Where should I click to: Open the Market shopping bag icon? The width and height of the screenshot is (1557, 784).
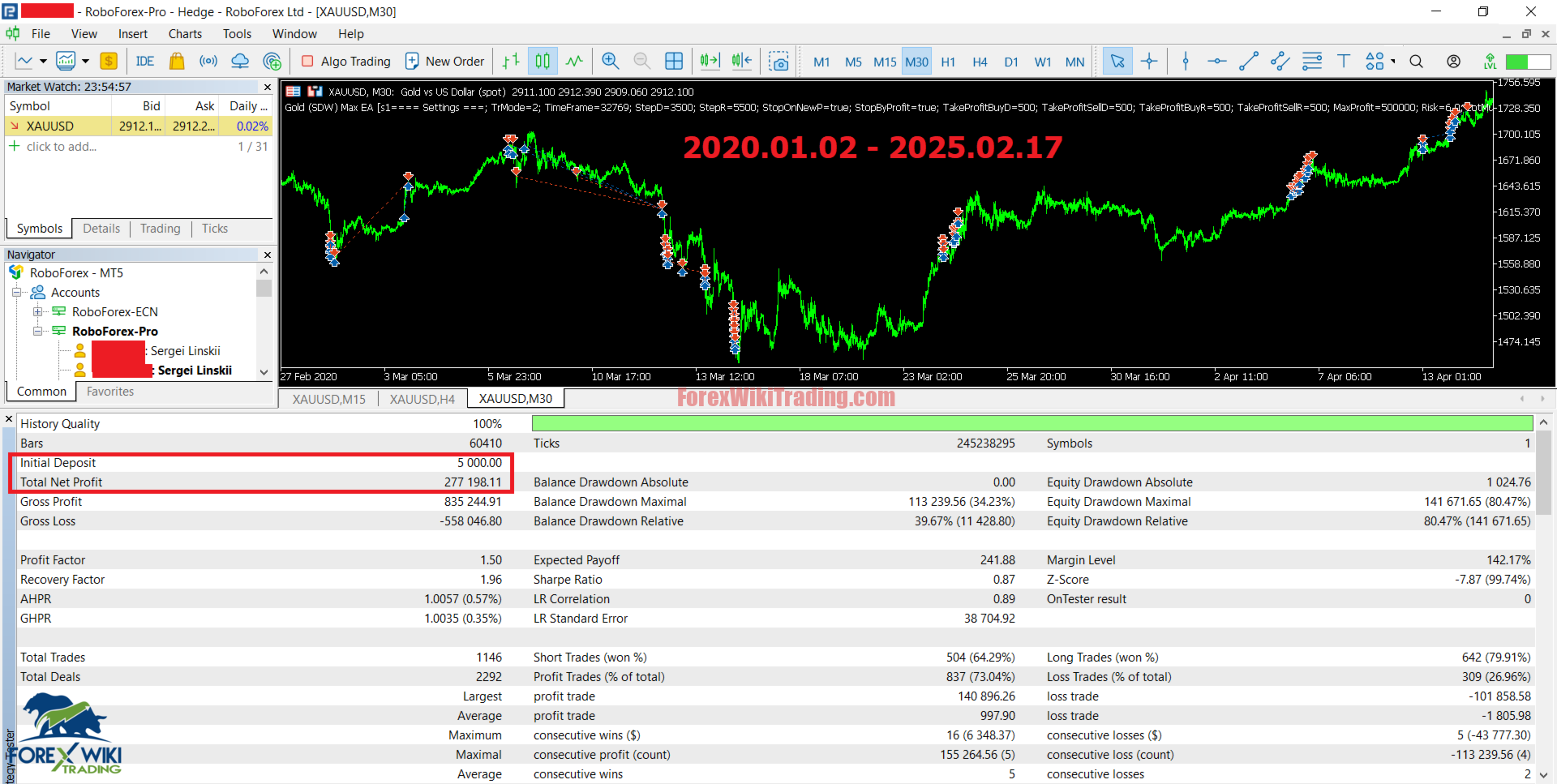point(177,62)
